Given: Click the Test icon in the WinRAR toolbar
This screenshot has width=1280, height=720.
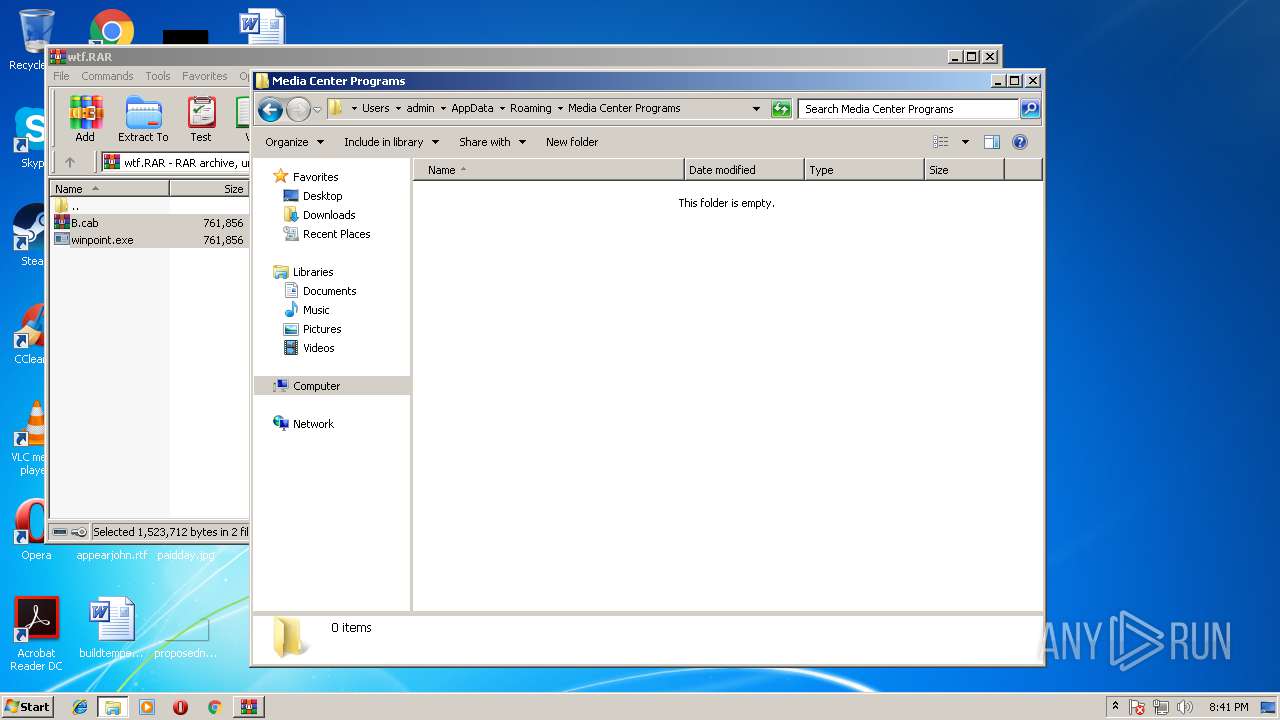Looking at the screenshot, I should (201, 119).
